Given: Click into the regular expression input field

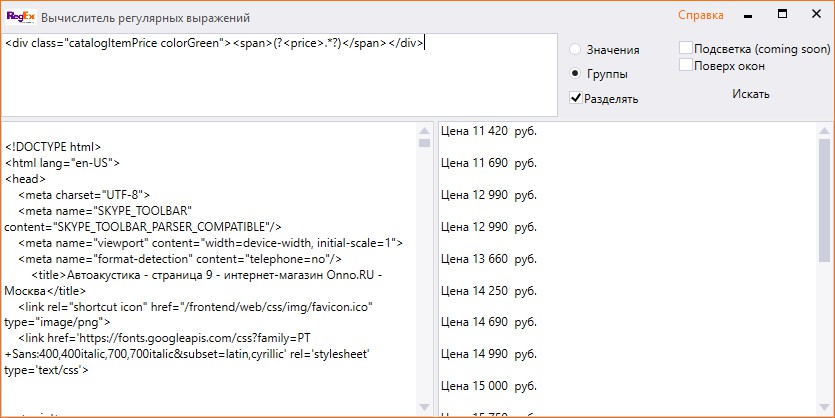Looking at the screenshot, I should point(280,75).
